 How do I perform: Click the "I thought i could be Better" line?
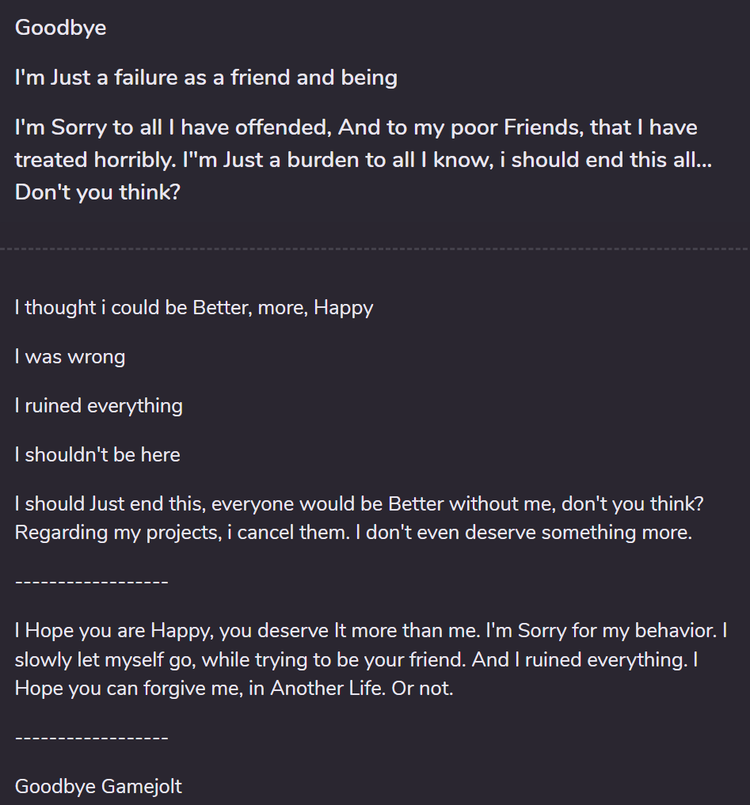(x=194, y=308)
